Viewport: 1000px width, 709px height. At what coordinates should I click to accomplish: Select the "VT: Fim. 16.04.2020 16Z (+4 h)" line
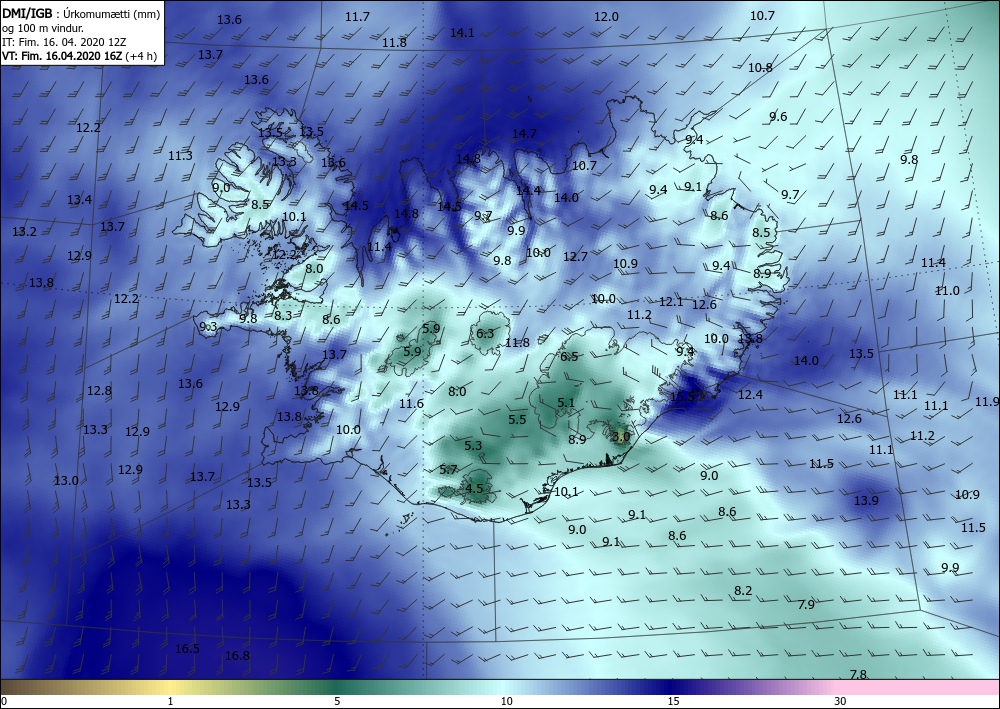[x=79, y=56]
